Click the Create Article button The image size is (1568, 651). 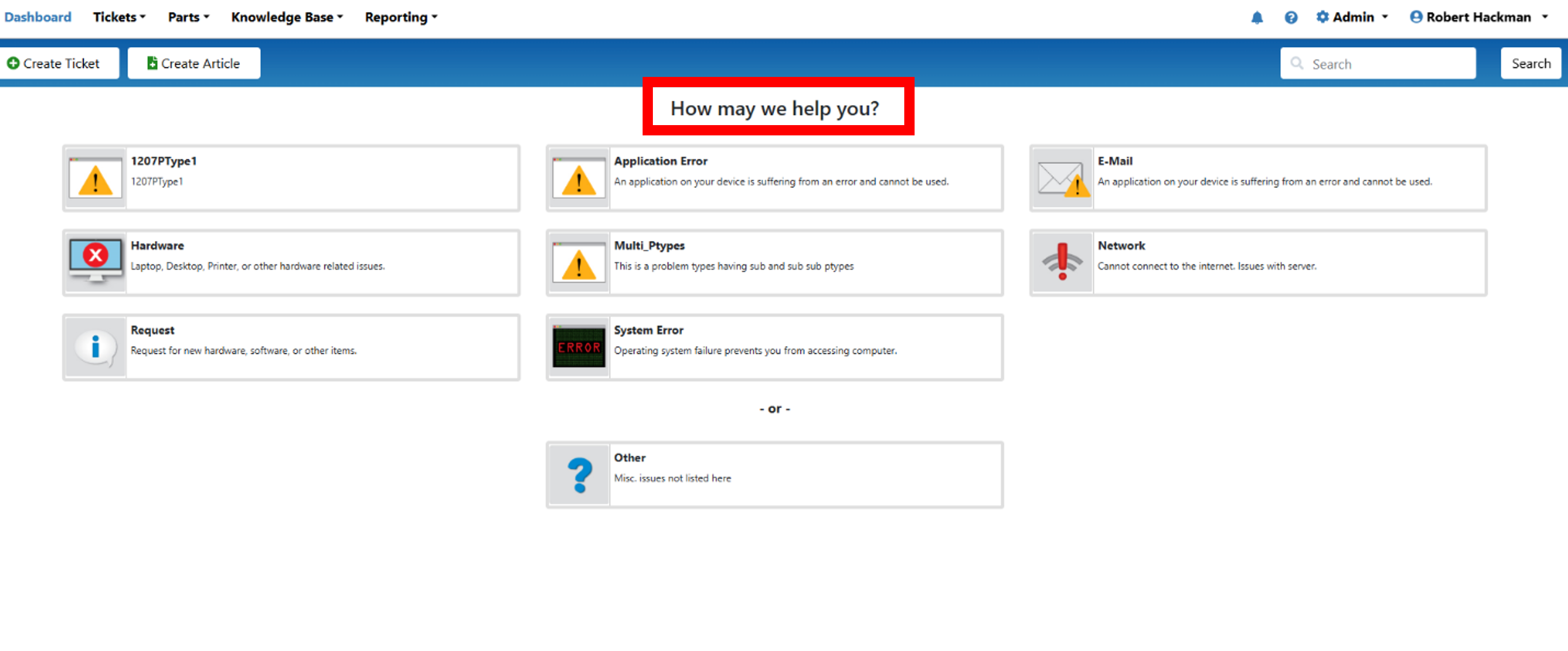pos(193,63)
